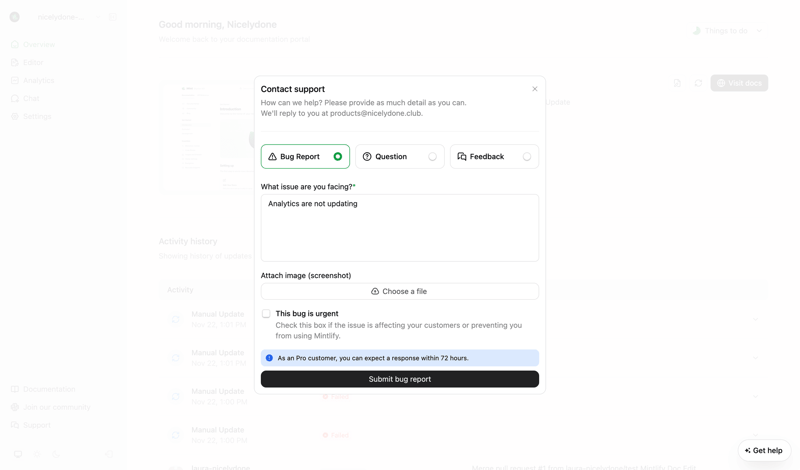Click the laura-nicelydone activity row
This screenshot has height=470, width=800.
coord(463,465)
